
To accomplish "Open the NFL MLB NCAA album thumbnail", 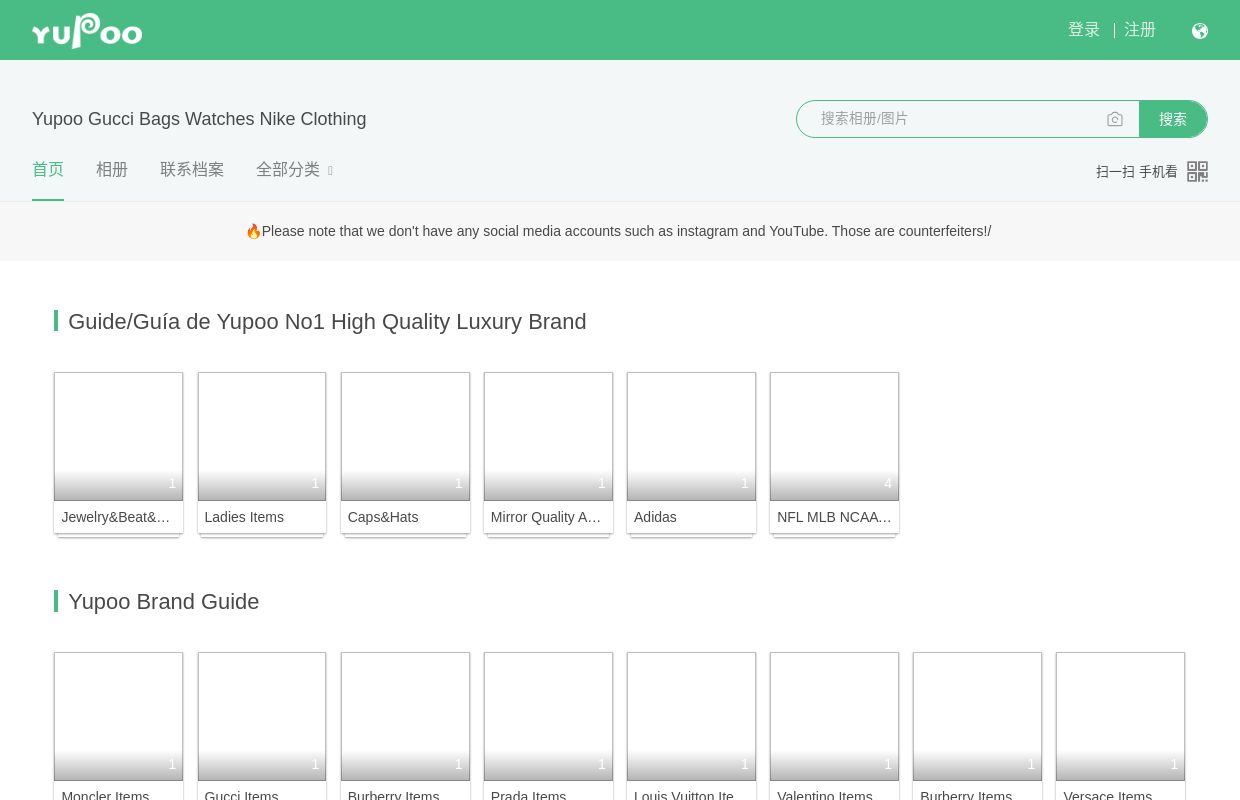I will coord(834,437).
